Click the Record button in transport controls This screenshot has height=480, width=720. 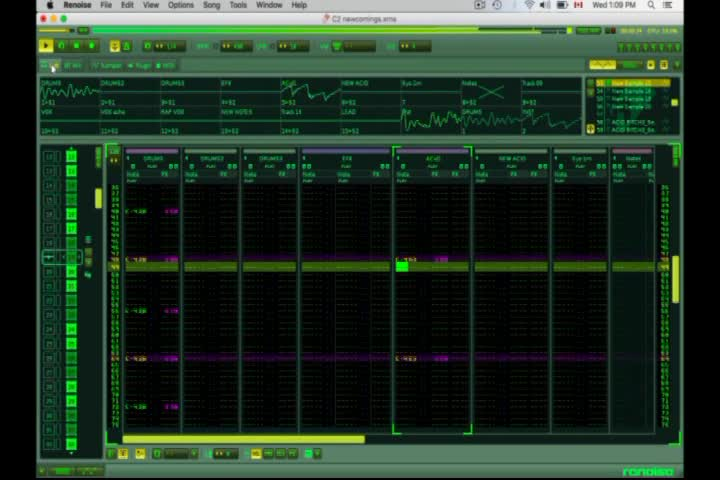pyautogui.click(x=92, y=46)
